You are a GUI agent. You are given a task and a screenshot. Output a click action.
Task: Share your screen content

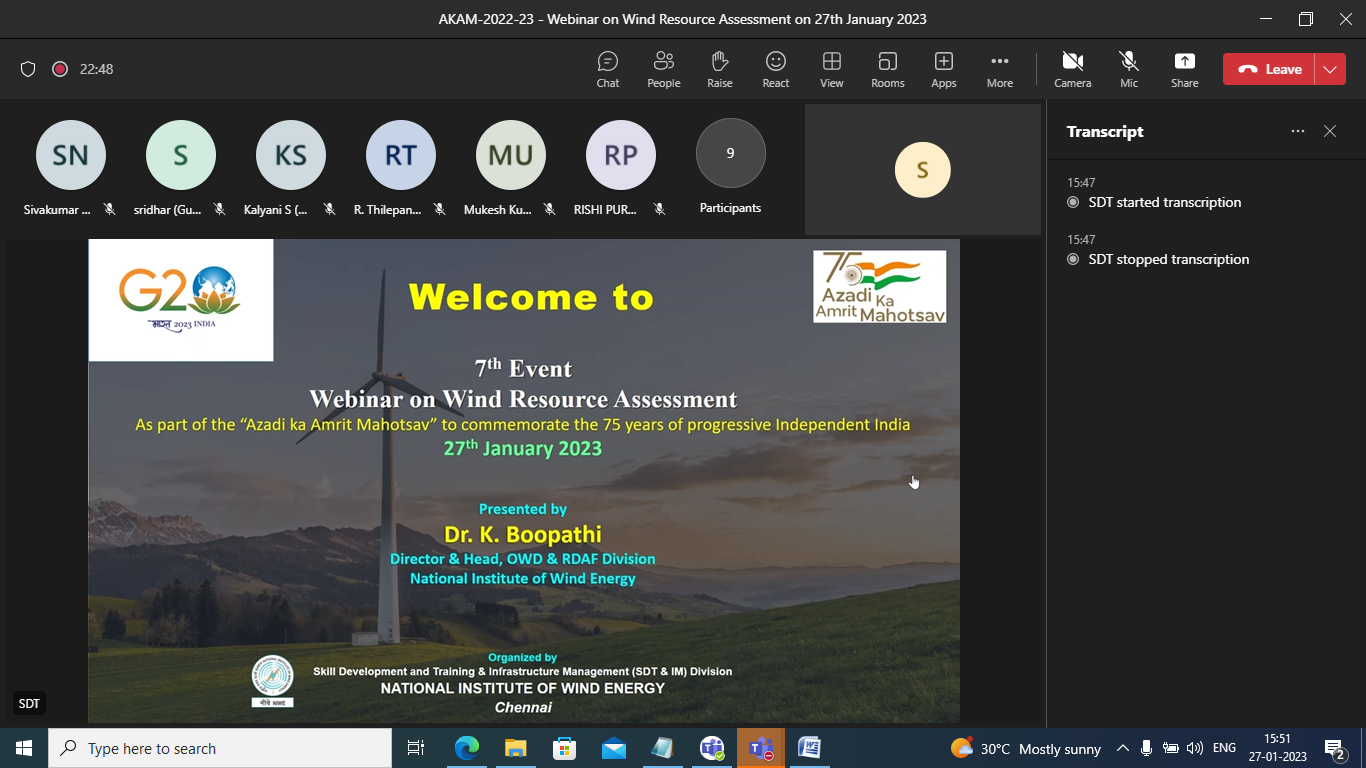point(1184,69)
